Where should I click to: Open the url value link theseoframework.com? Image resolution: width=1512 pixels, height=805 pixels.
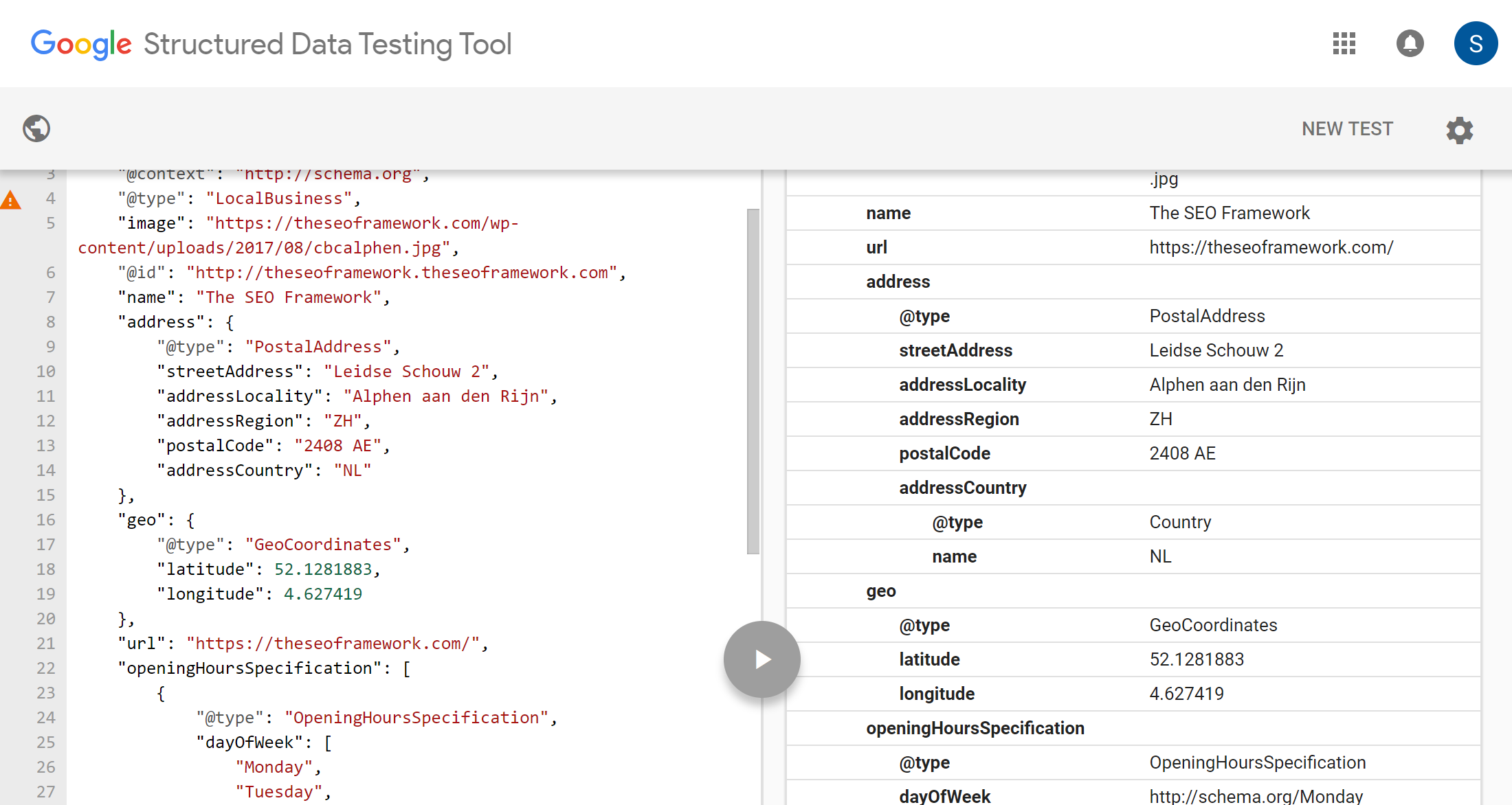tap(1271, 247)
